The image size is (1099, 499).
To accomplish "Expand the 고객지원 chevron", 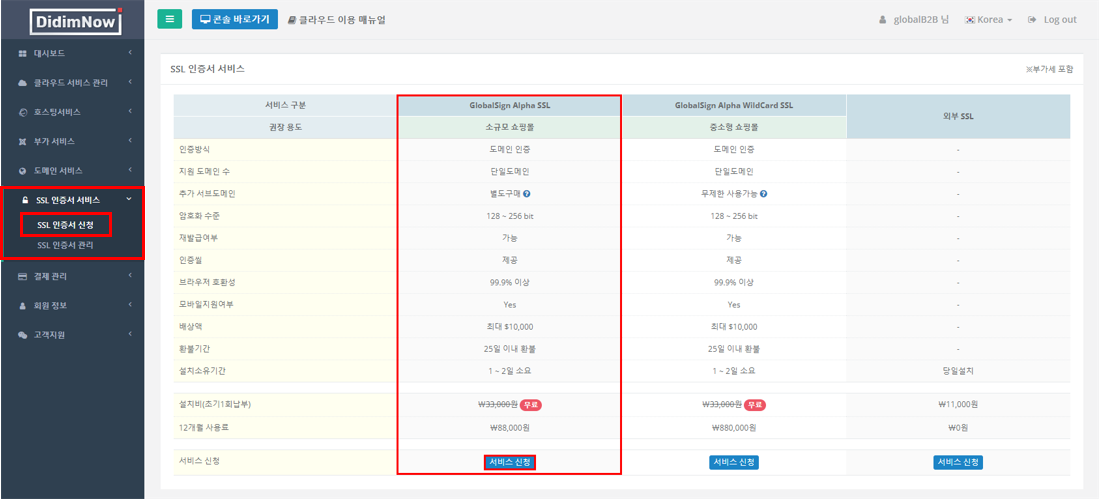I will (x=130, y=334).
